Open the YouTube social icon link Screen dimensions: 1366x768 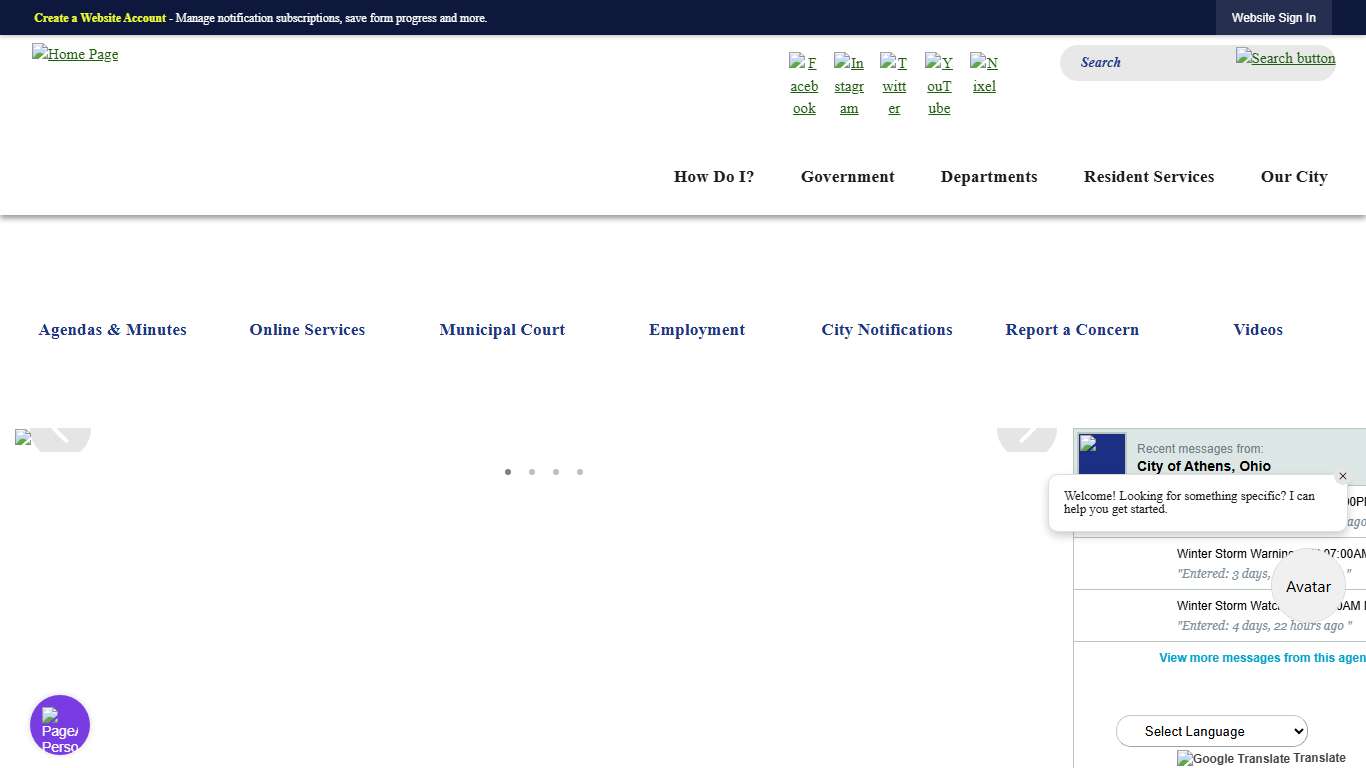pyautogui.click(x=939, y=85)
